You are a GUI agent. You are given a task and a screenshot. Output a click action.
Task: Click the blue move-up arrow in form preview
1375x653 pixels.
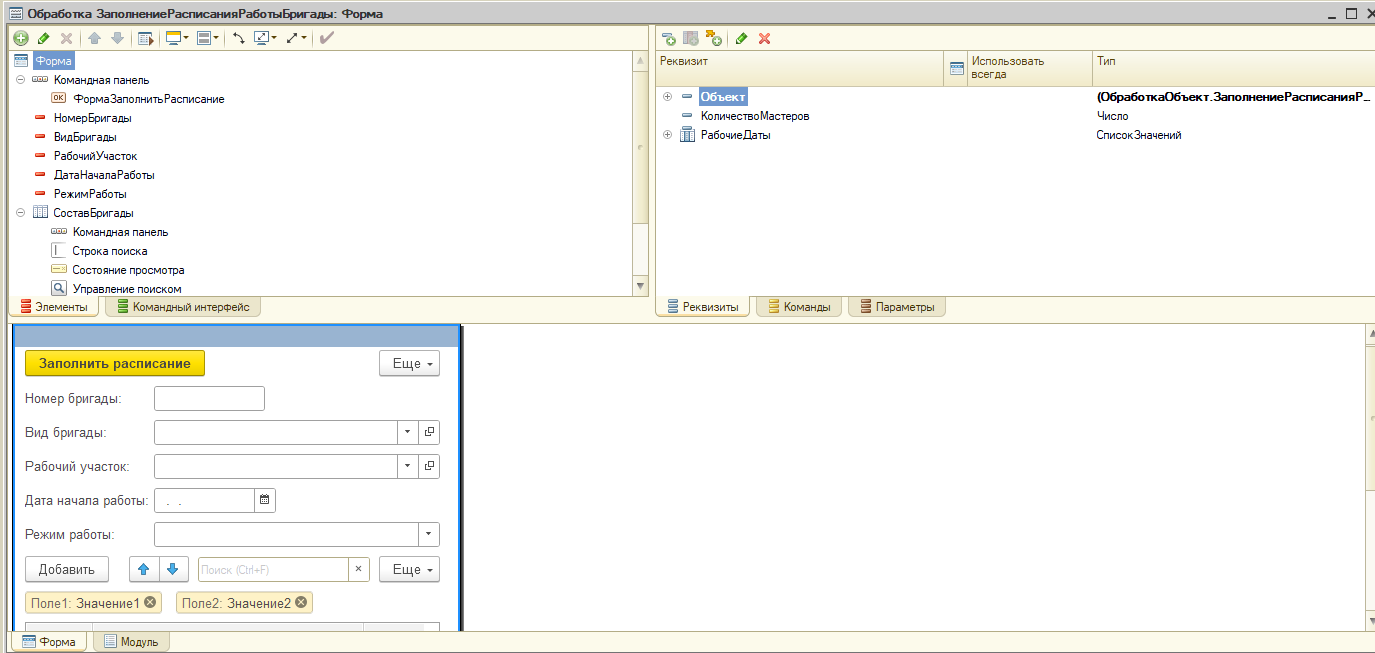144,569
